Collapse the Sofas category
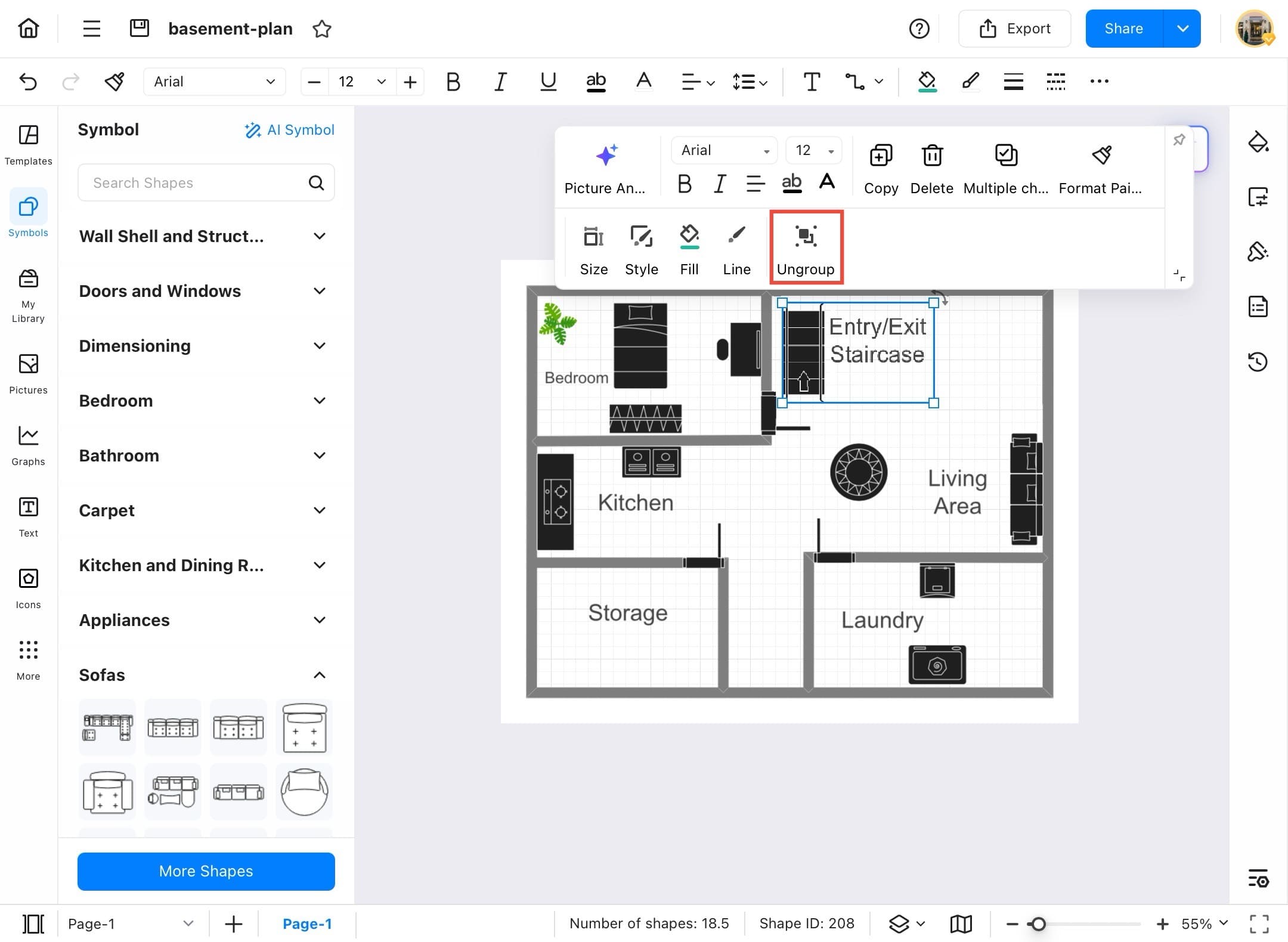Screen dimensions: 1288x942 pos(319,675)
